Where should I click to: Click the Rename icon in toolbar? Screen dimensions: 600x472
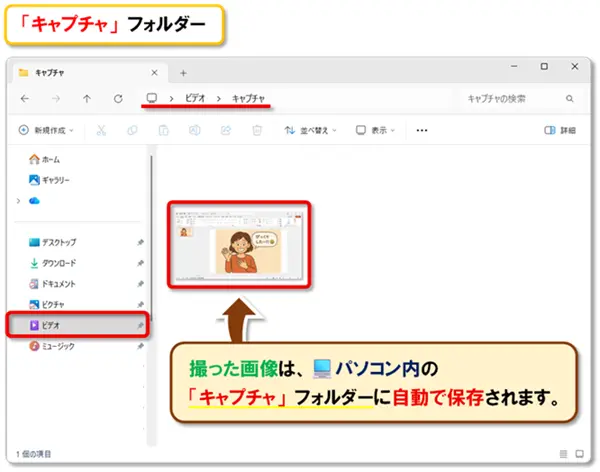196,130
